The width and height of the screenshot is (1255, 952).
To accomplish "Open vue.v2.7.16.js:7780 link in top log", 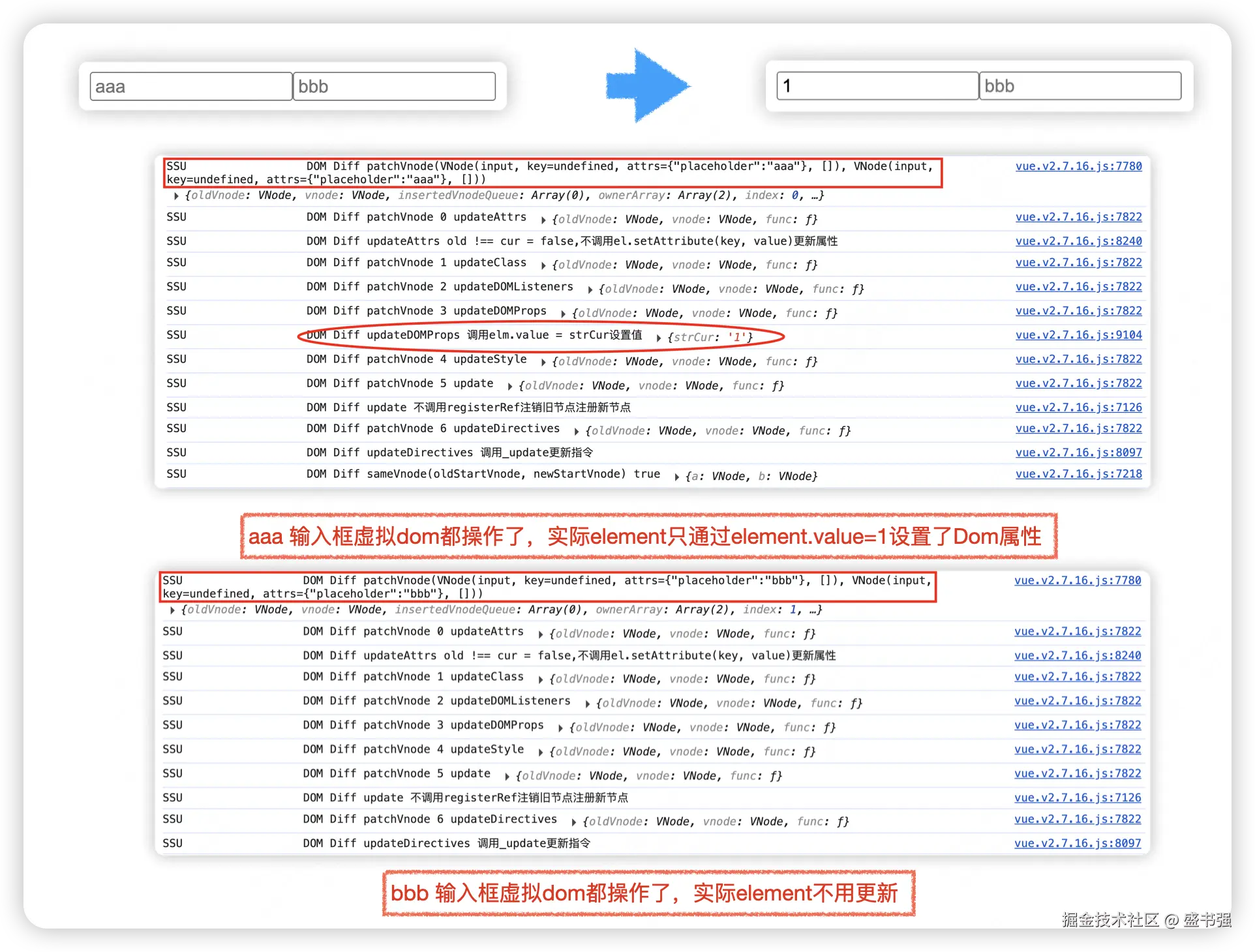I will [x=1078, y=166].
